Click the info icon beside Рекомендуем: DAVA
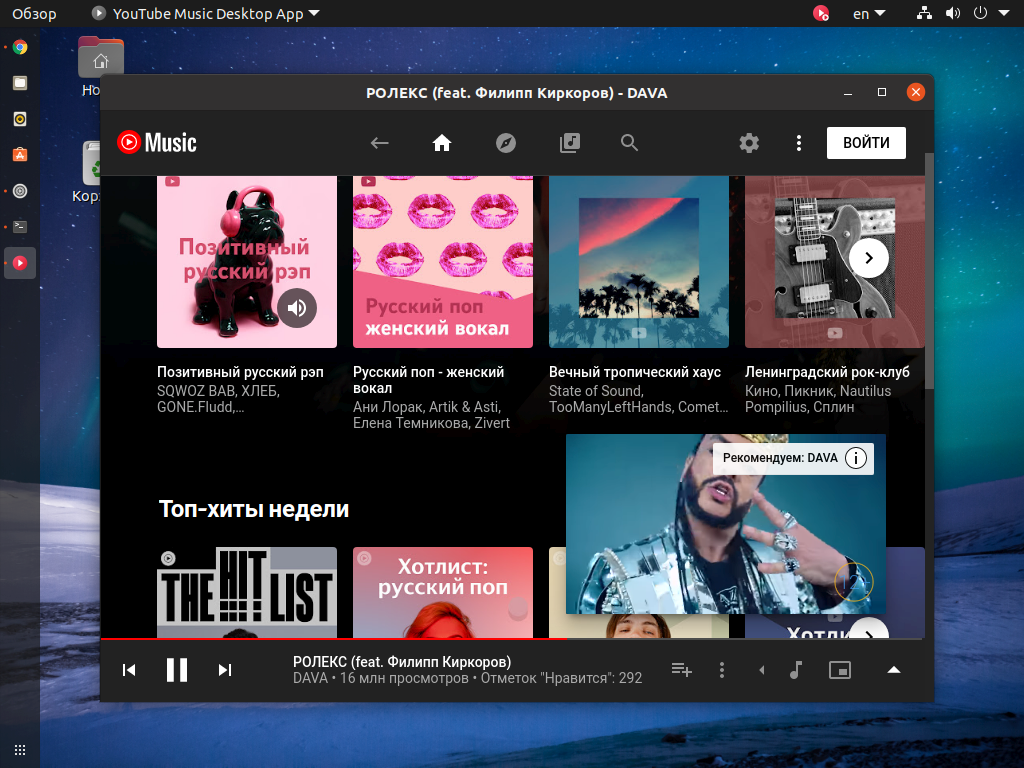Viewport: 1024px width, 768px height. pyautogui.click(x=855, y=459)
